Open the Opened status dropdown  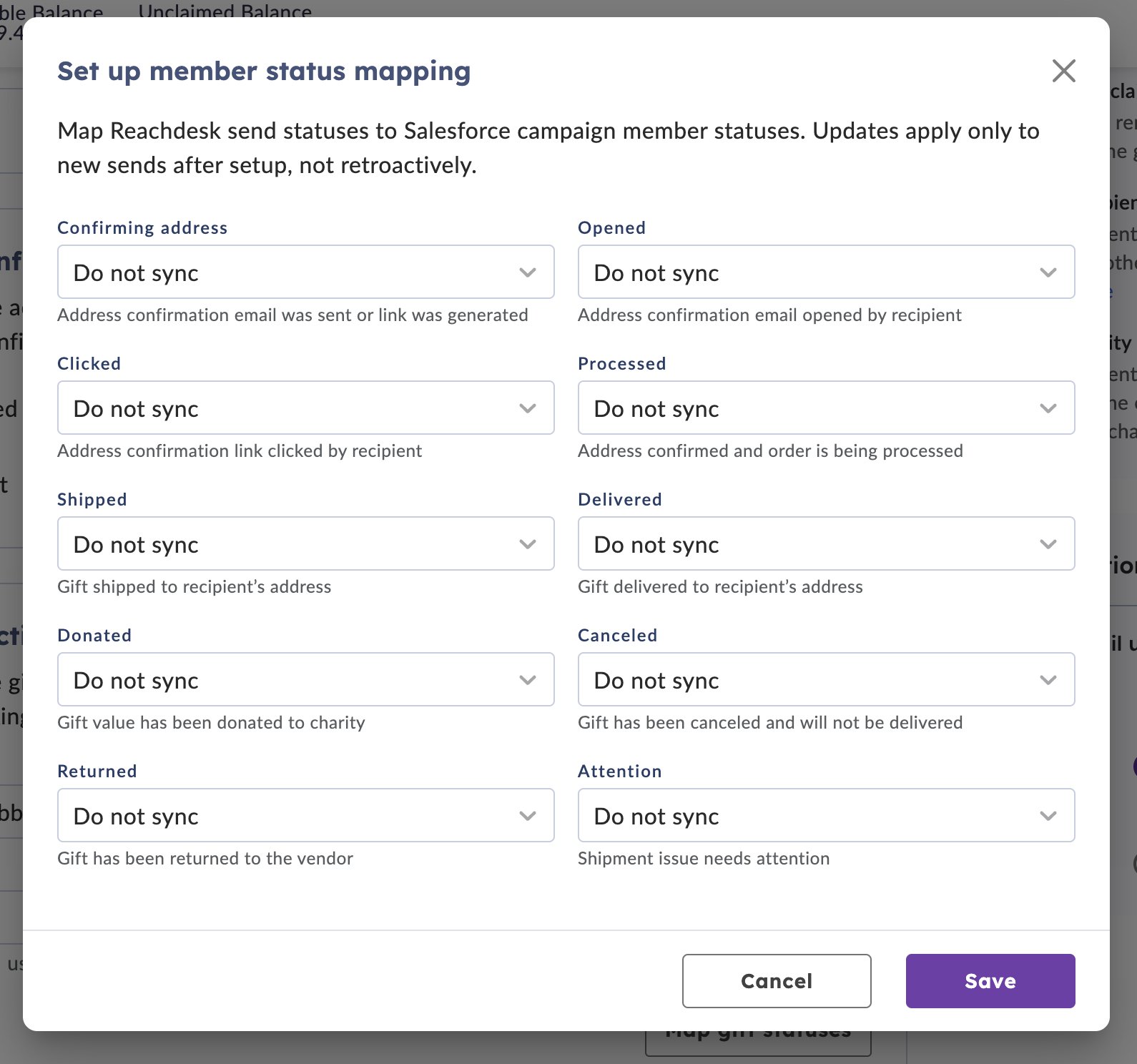(826, 272)
